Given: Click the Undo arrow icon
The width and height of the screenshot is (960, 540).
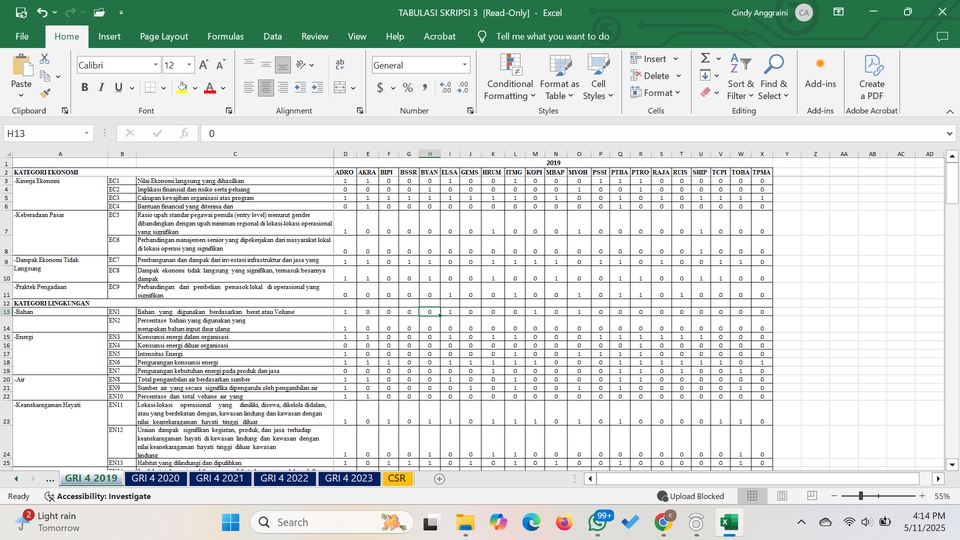Looking at the screenshot, I should tap(42, 12).
